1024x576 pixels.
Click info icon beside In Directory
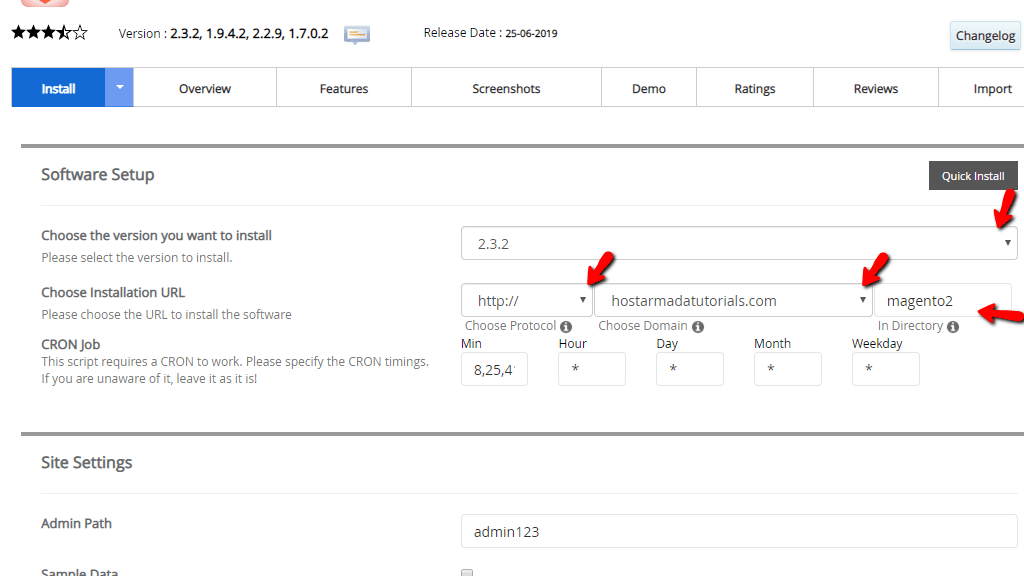(x=953, y=327)
